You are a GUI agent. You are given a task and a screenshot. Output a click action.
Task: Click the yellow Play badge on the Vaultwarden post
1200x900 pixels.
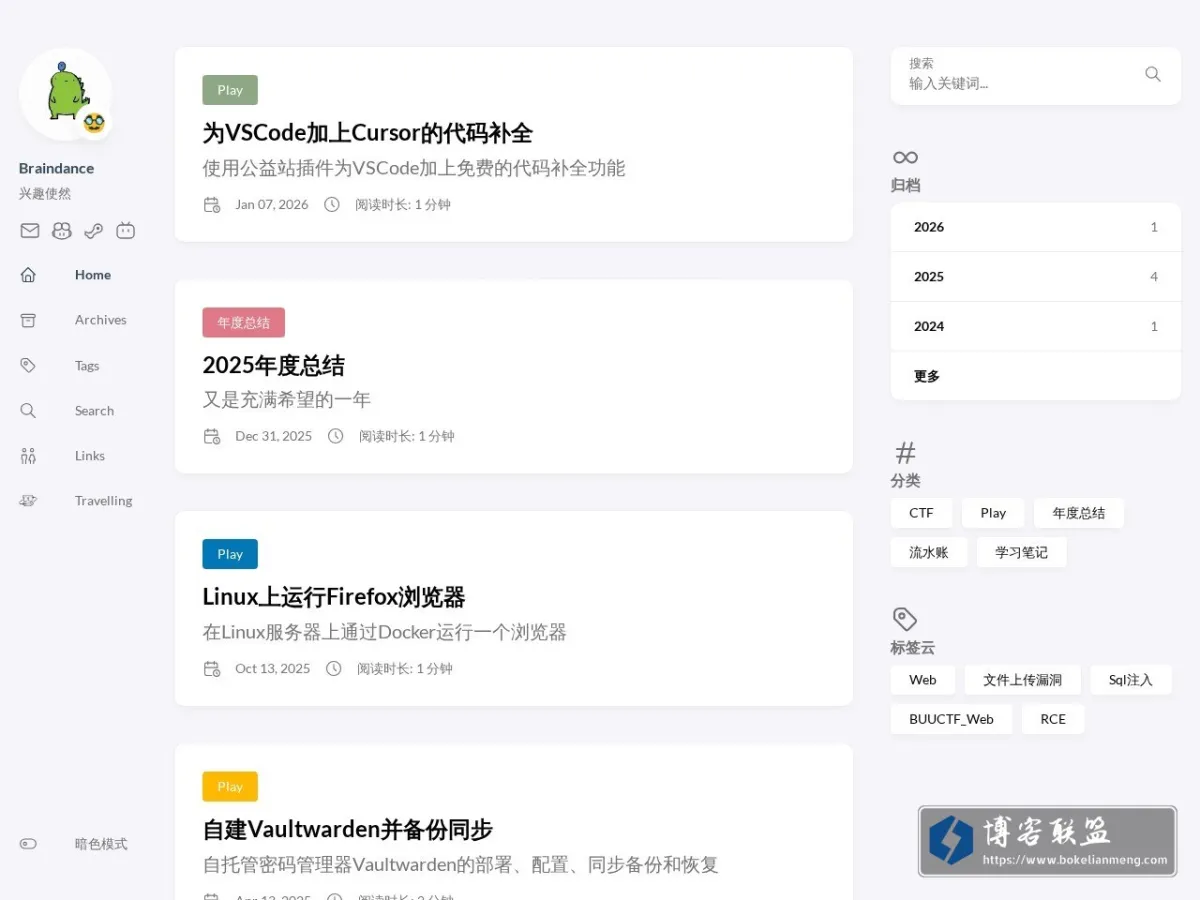point(230,786)
